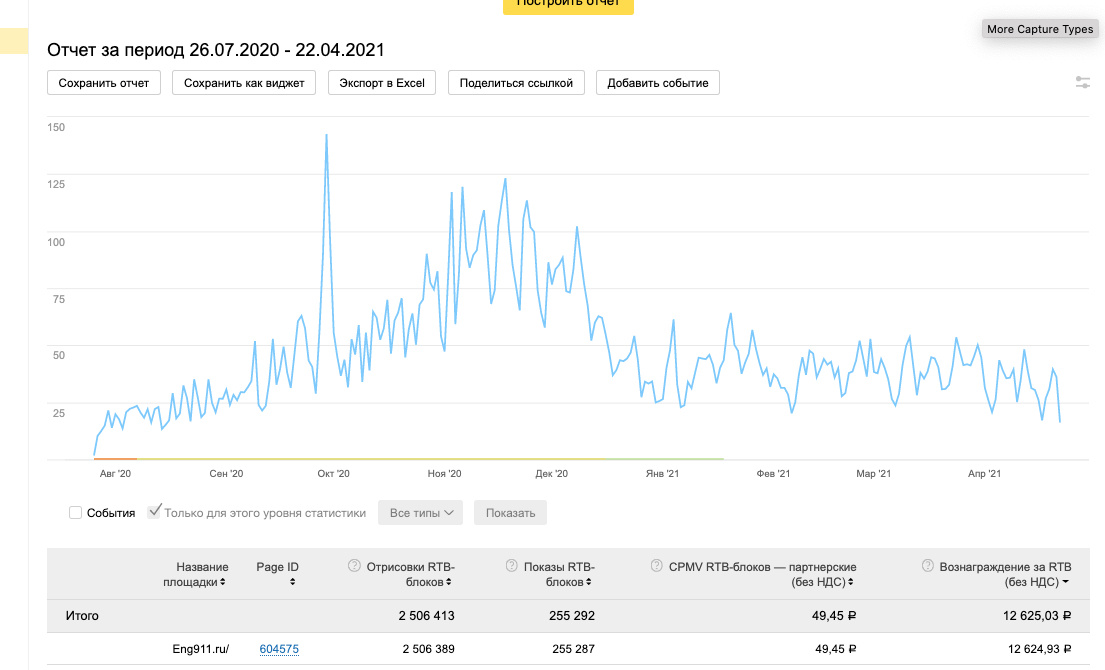Click the Окт '20 peak on chart

(326, 135)
